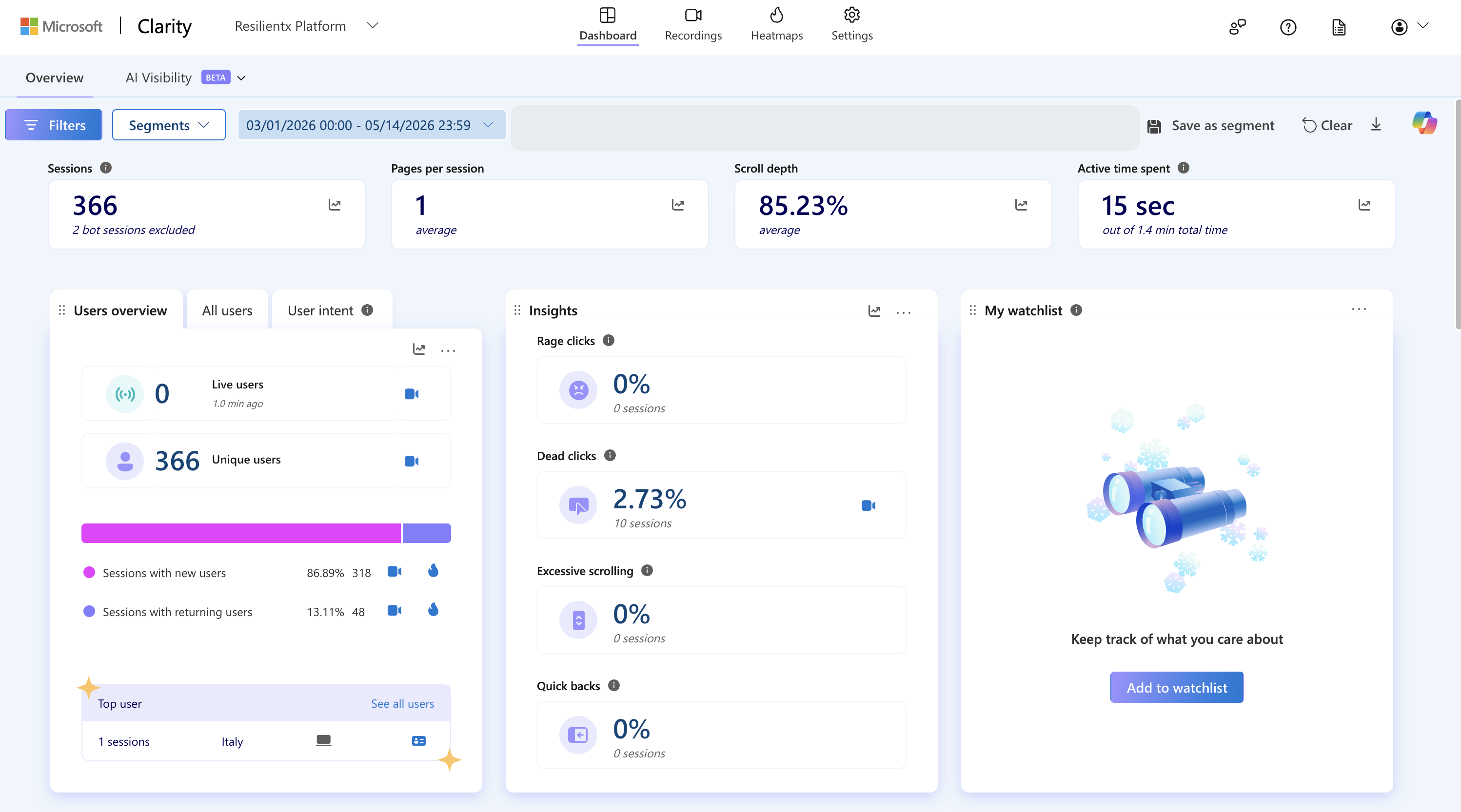The image size is (1461, 812).
Task: Switch to Heatmaps tab
Action: coord(776,25)
